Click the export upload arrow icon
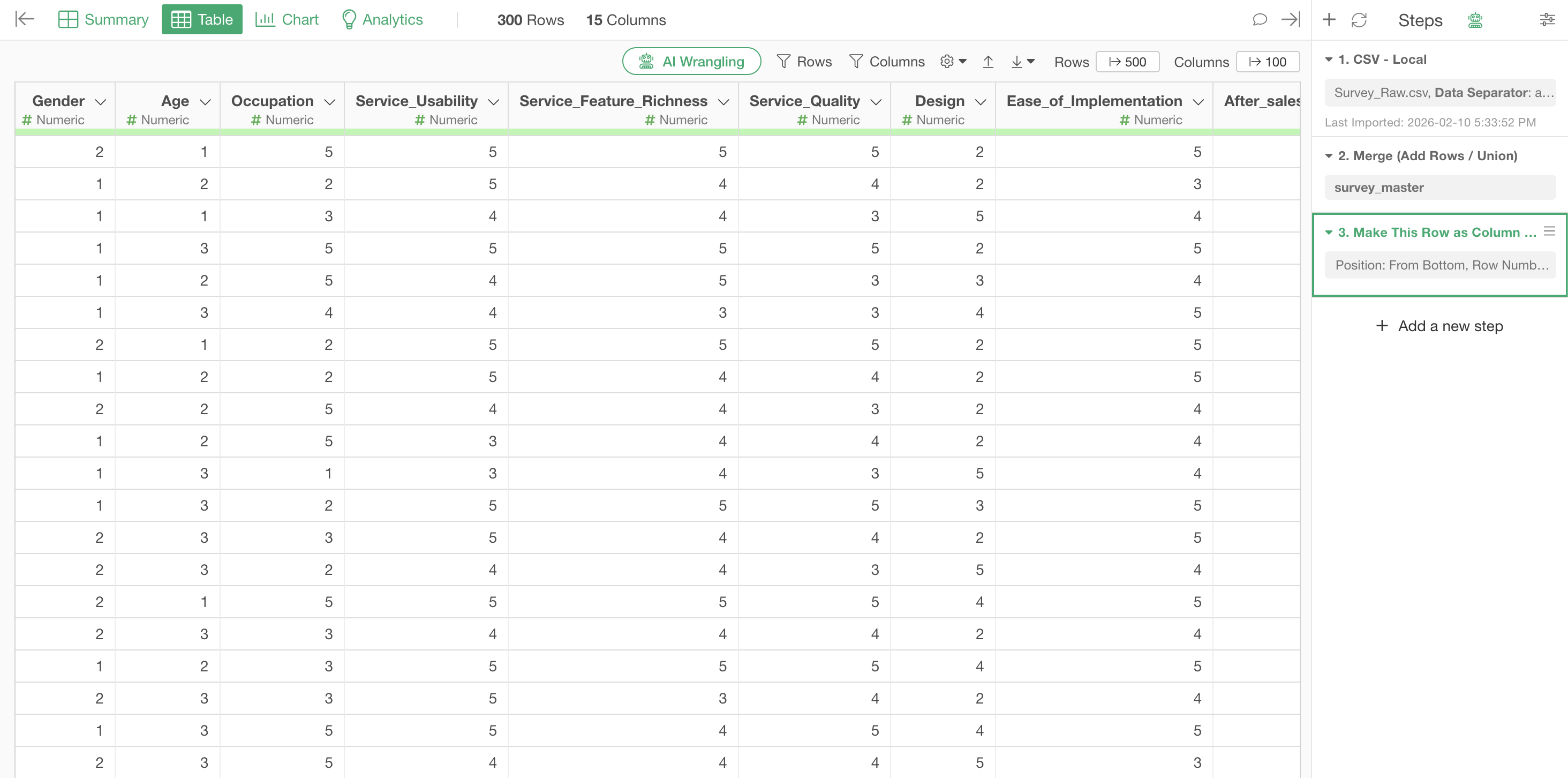The height and width of the screenshot is (778, 1568). coord(988,62)
